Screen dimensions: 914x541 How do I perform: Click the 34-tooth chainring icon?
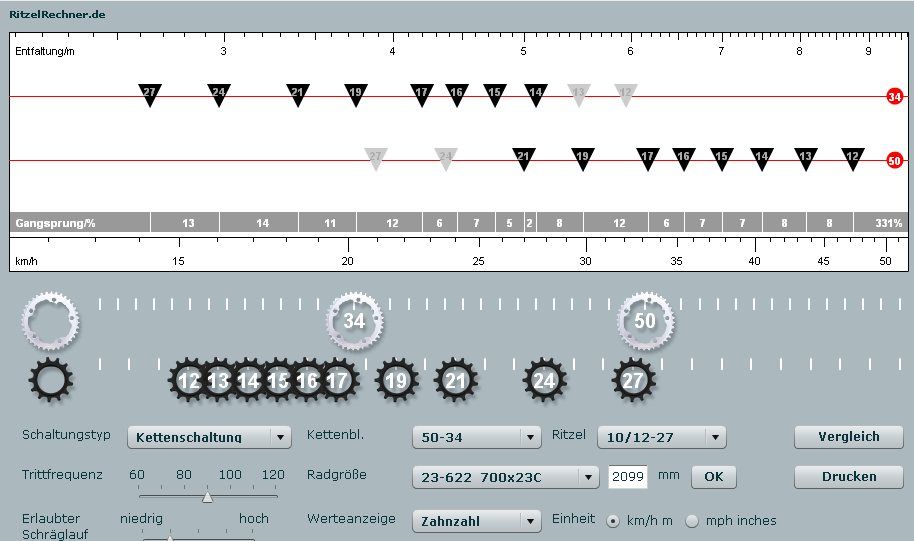pyautogui.click(x=354, y=321)
